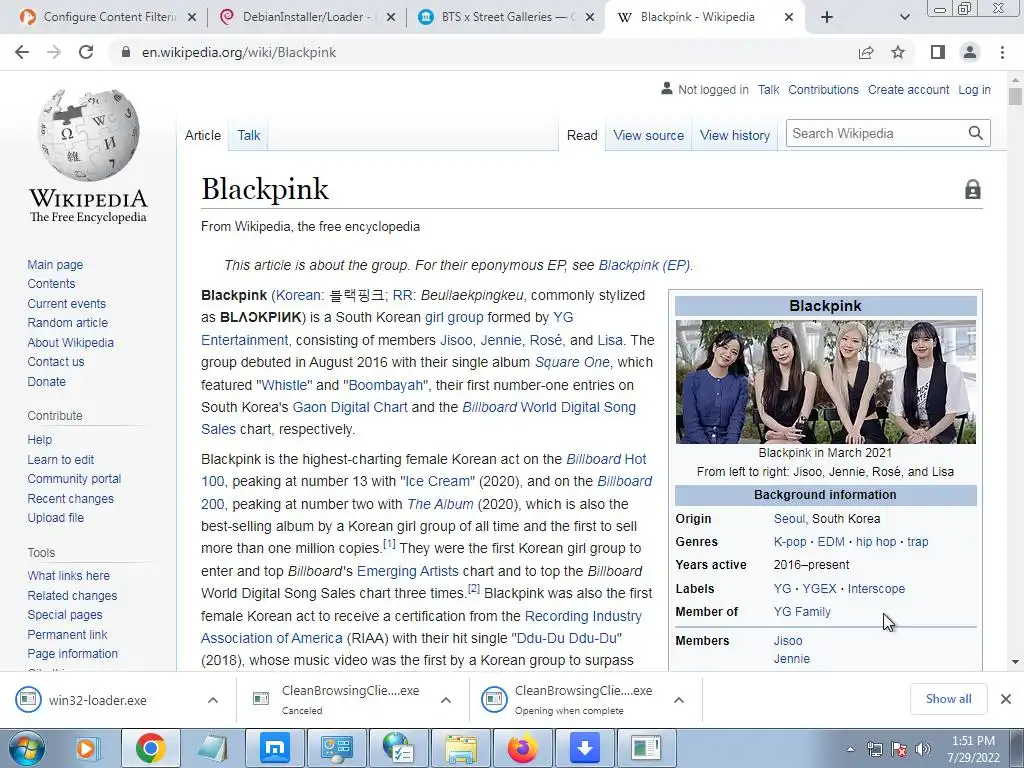Open the K-pop genre link
1024x768 pixels.
pyautogui.click(x=790, y=541)
